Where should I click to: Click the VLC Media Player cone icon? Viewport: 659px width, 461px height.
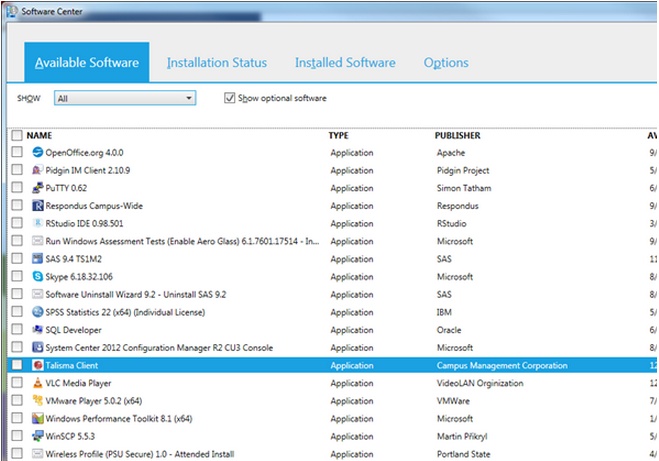point(38,383)
